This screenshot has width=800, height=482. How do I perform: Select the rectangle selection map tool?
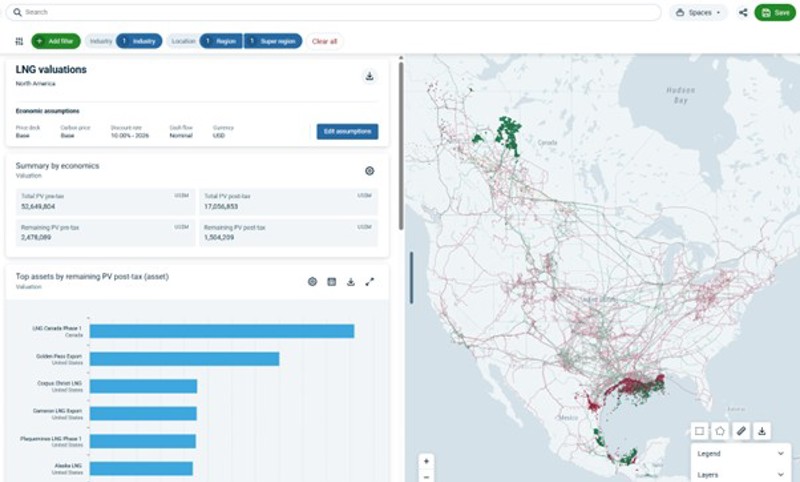coord(700,431)
